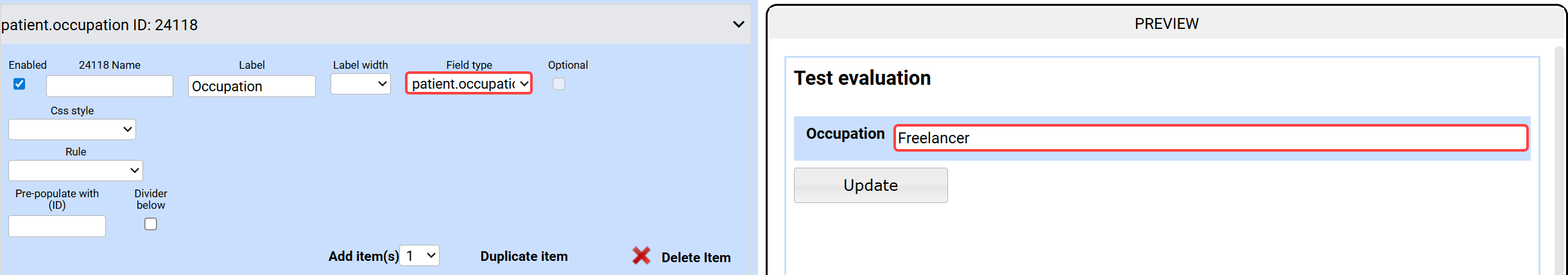
Task: Open the Rule dropdown
Action: click(76, 171)
